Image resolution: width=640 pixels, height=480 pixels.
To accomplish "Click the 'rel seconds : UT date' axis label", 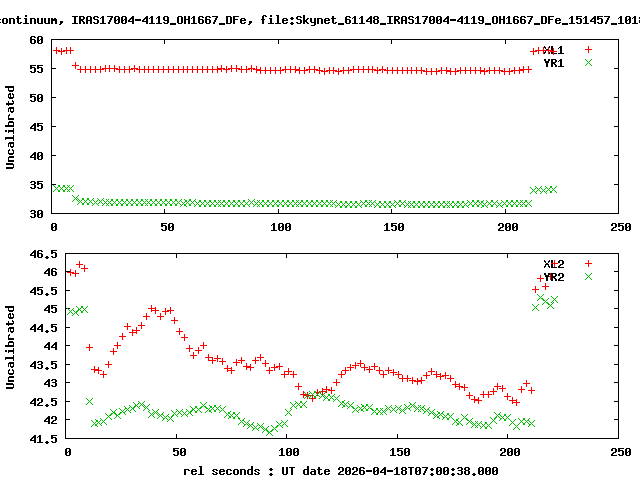I will tap(340, 469).
